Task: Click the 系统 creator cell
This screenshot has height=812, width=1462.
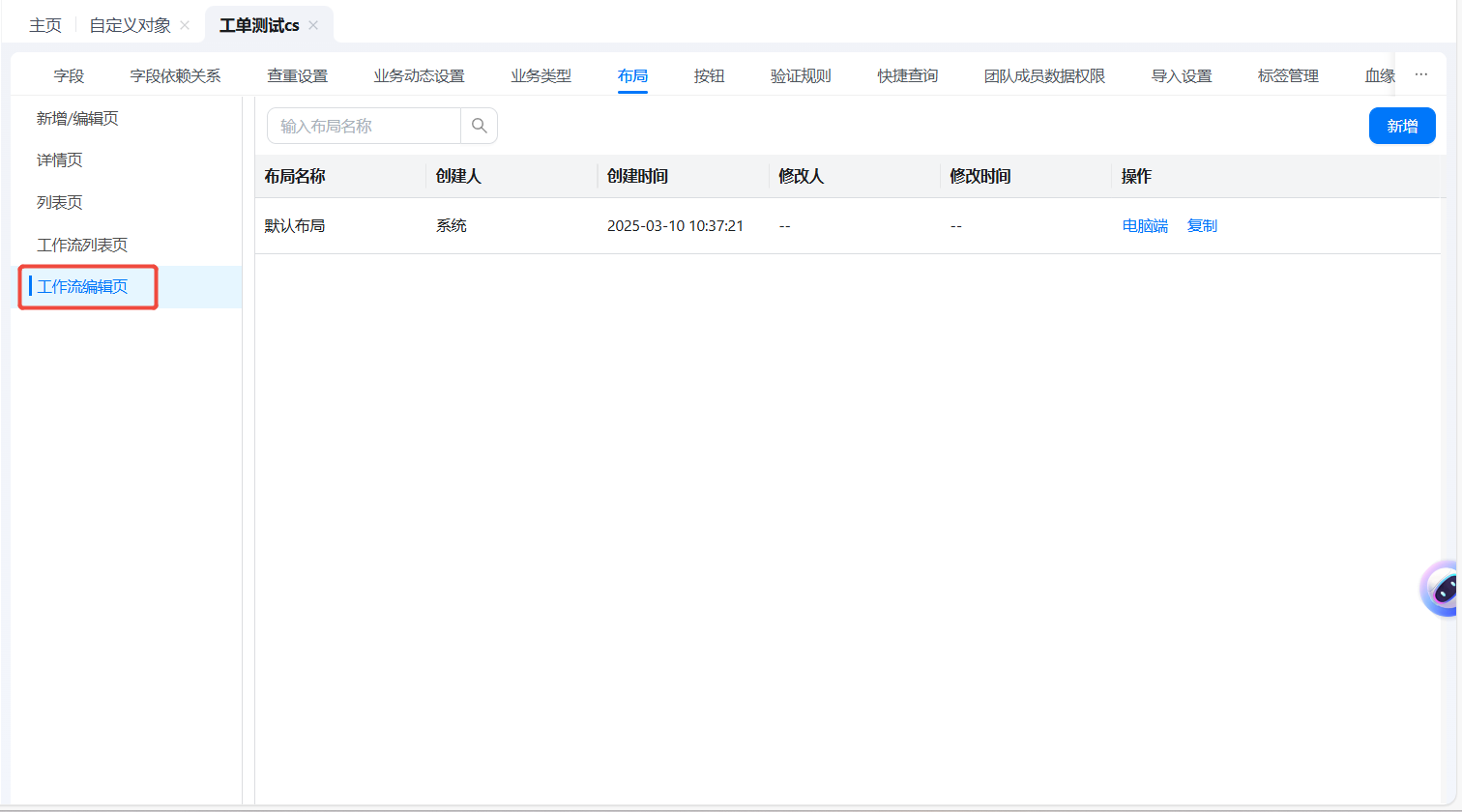Action: tap(451, 225)
